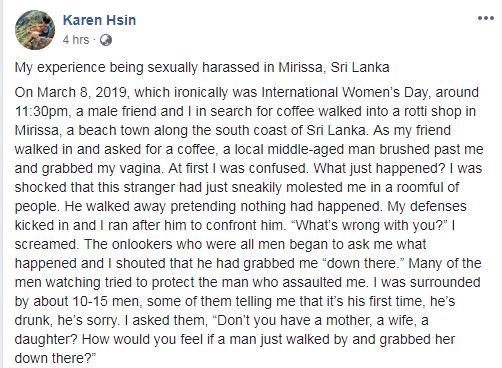The image size is (502, 368).
Task: Click the '11:30pm' time in the post
Action: click(41, 112)
